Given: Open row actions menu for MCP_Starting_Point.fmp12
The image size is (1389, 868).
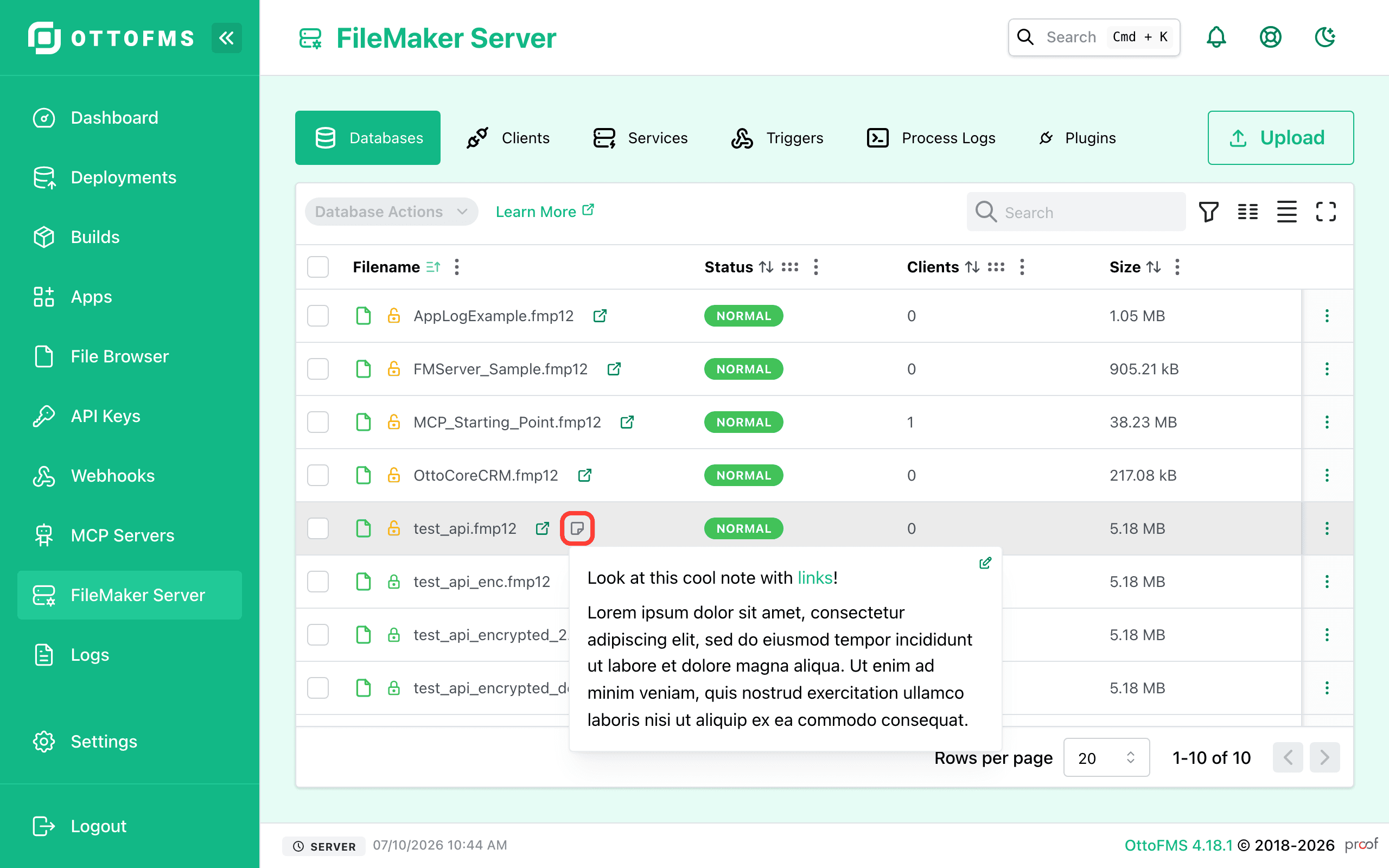Looking at the screenshot, I should (x=1327, y=422).
